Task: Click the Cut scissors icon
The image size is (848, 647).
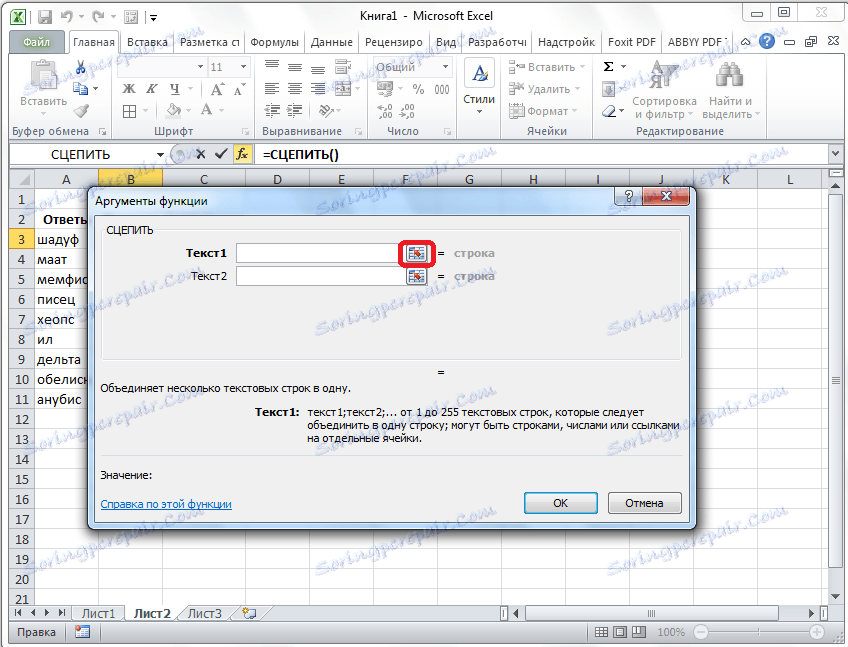Action: coord(81,67)
